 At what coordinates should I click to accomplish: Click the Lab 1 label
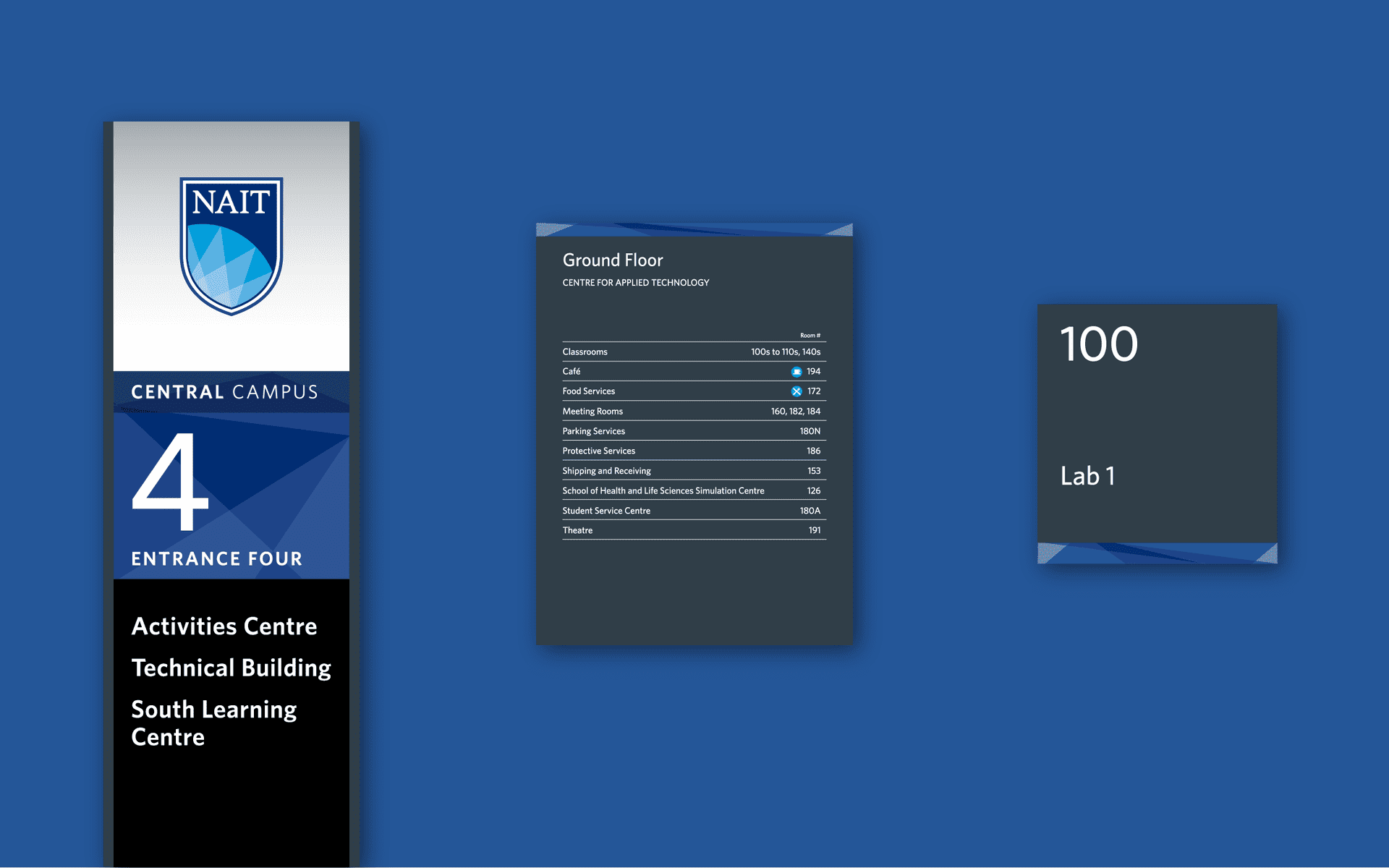(1087, 476)
